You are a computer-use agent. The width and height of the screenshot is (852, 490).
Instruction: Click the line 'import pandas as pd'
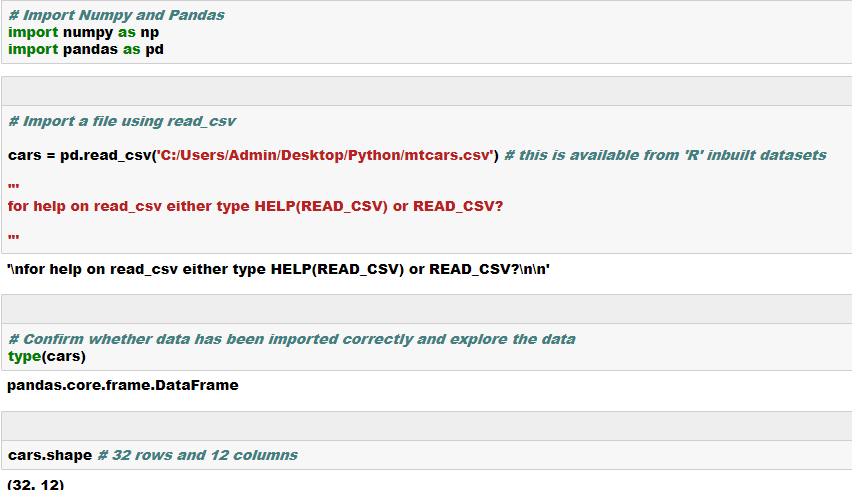tap(85, 49)
